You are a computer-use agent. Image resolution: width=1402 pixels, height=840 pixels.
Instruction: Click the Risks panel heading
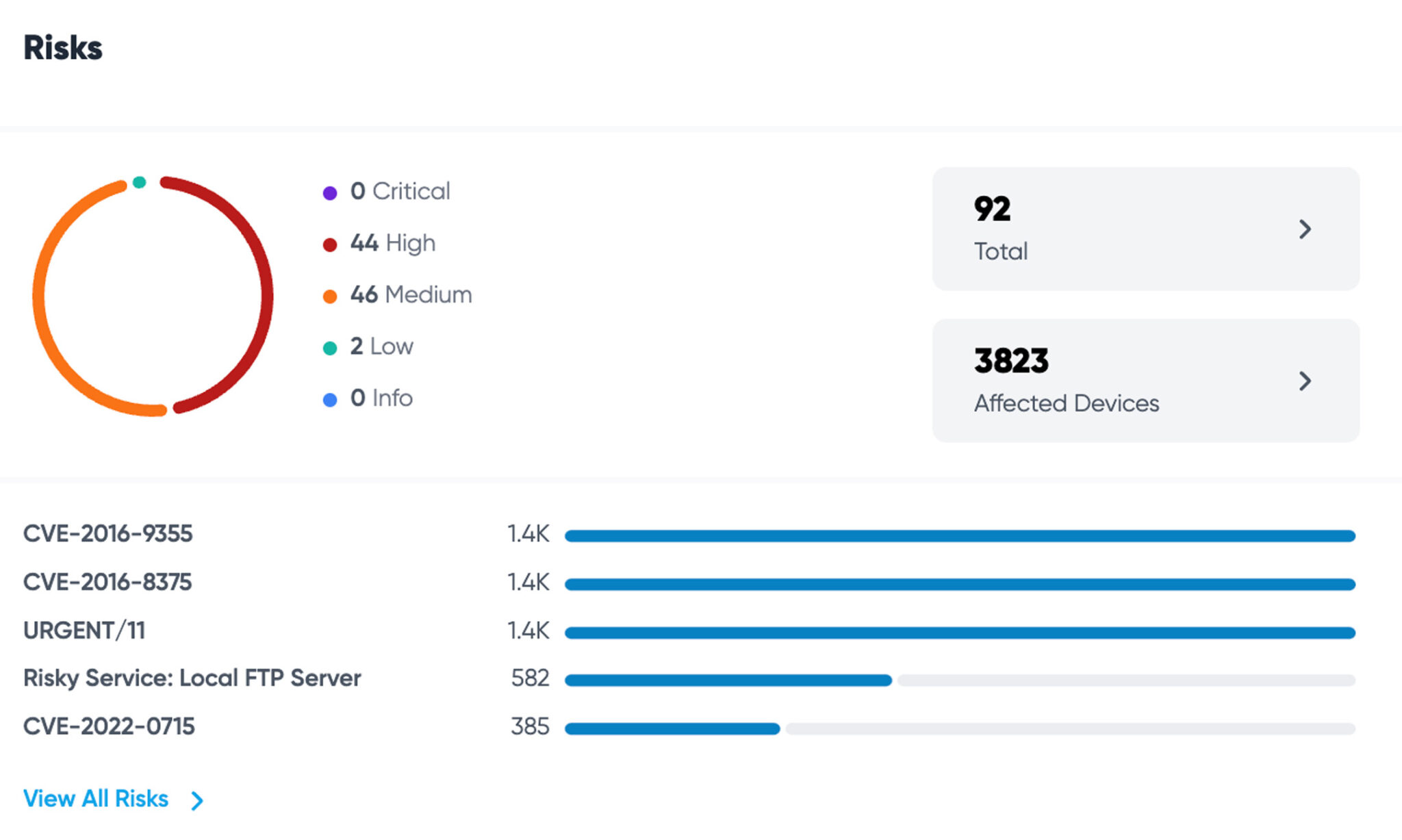[63, 48]
